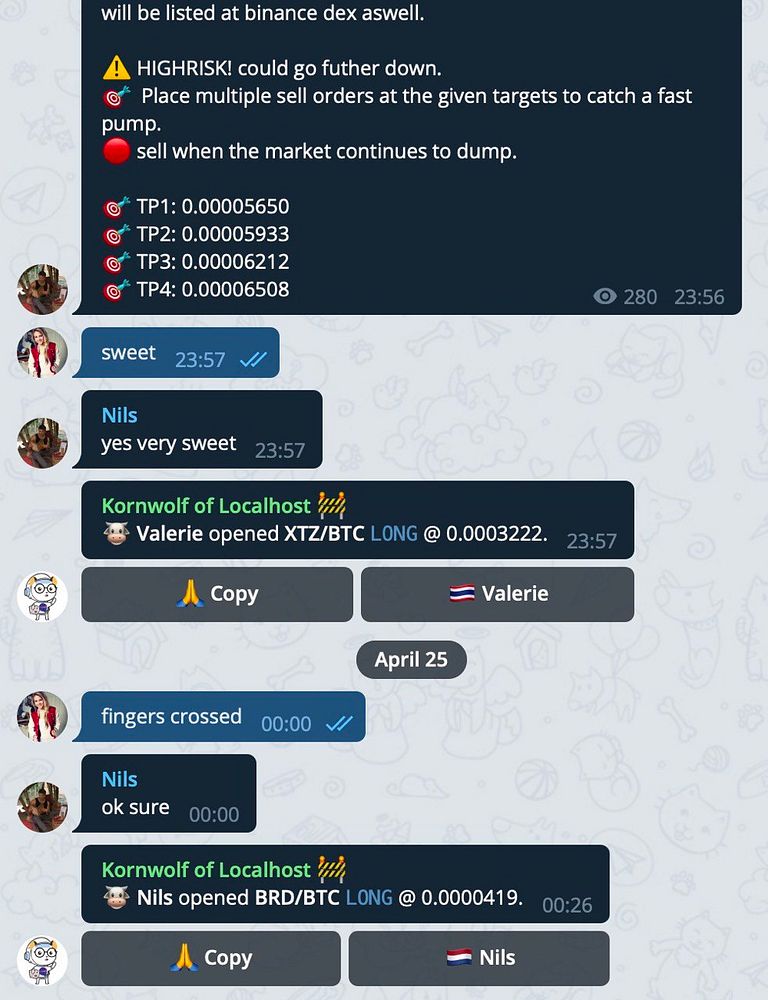Open the bot avatar beside Valerie's trade

point(42,596)
